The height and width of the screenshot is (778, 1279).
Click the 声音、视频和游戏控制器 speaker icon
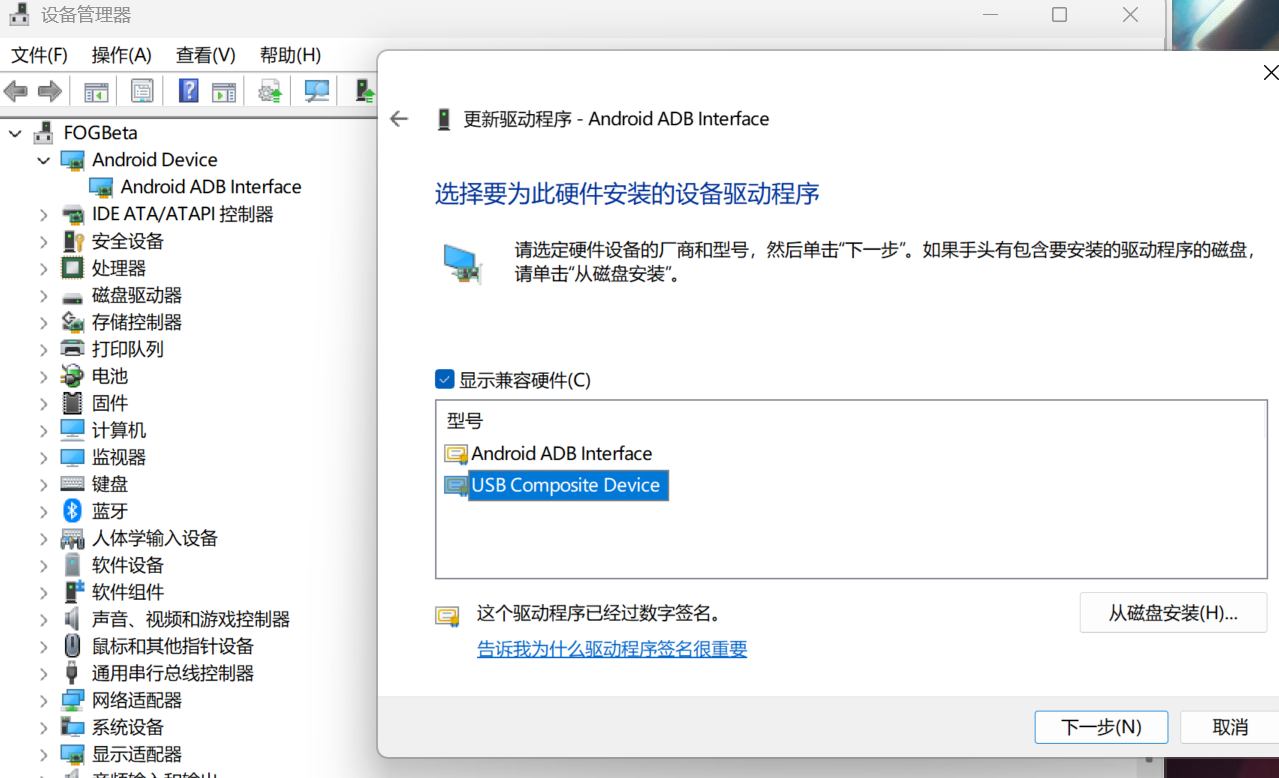(72, 619)
